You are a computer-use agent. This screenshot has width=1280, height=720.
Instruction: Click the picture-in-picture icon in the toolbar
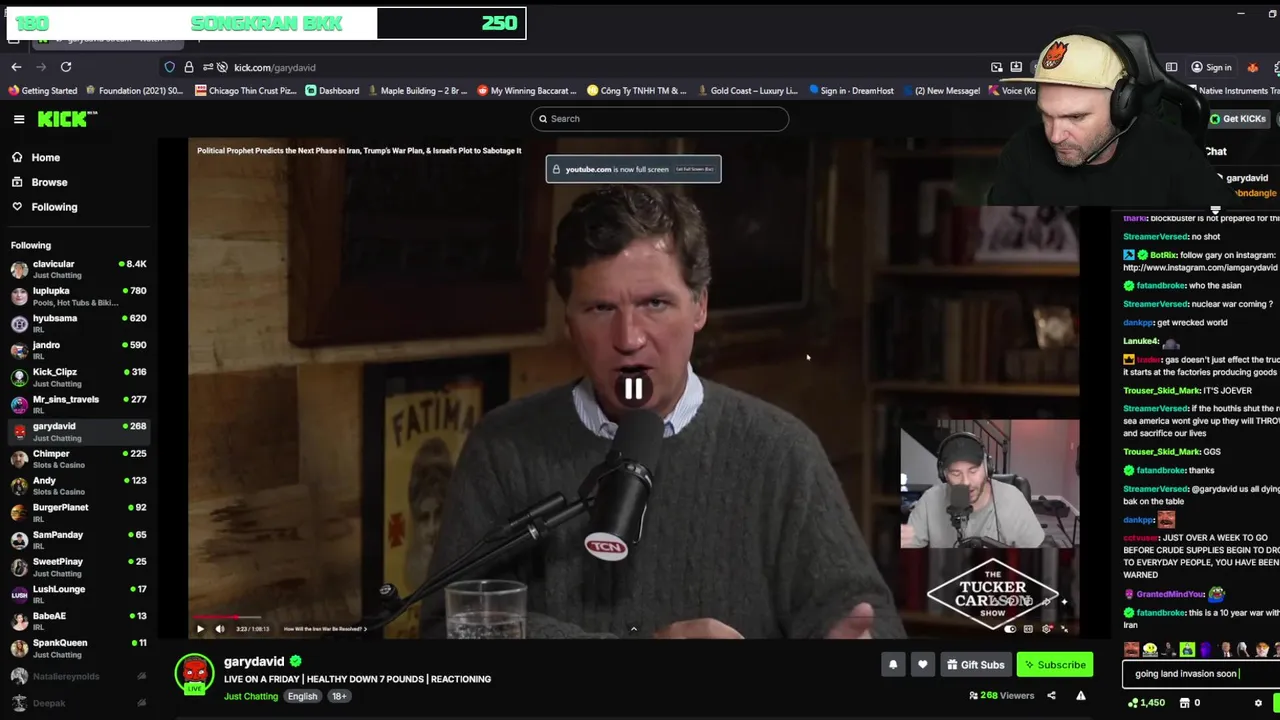tap(997, 67)
